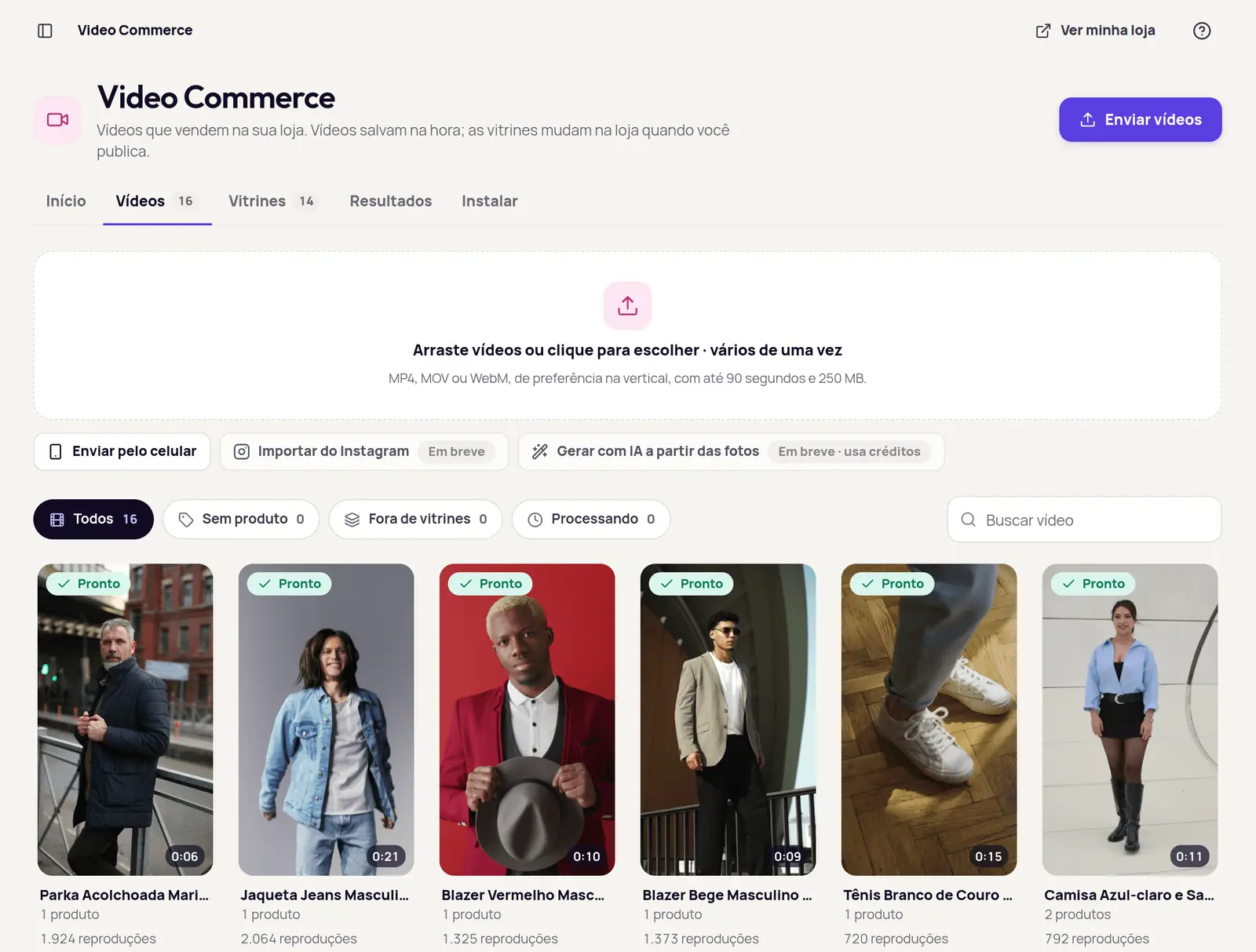Open the Blazer Vermelho video thumbnail
The height and width of the screenshot is (952, 1256).
(x=528, y=720)
